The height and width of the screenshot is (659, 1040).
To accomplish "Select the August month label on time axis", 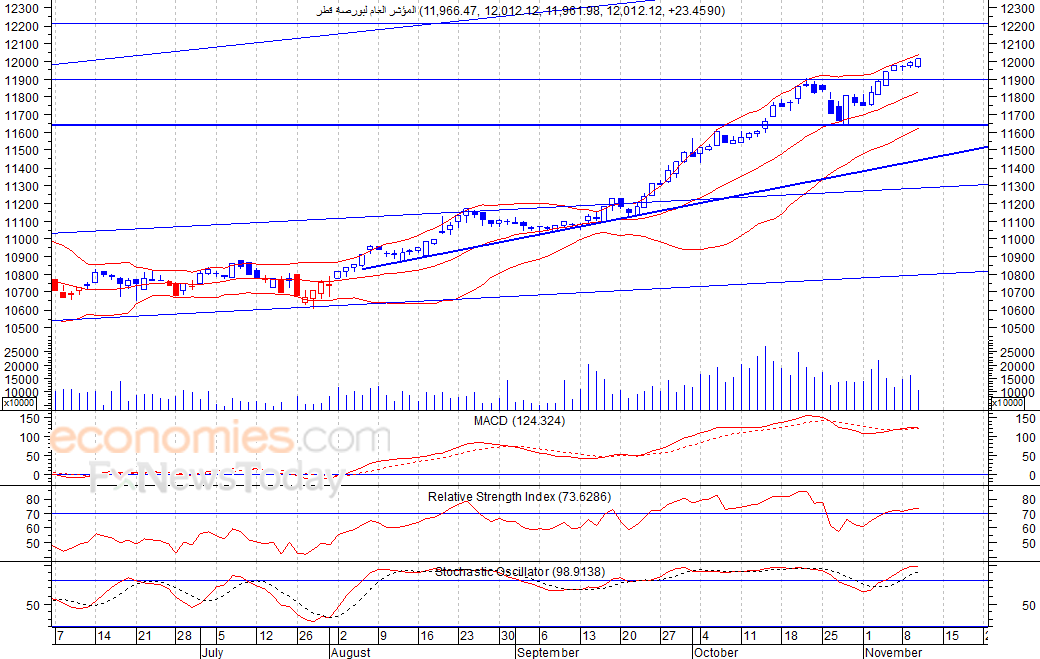I will (x=350, y=652).
